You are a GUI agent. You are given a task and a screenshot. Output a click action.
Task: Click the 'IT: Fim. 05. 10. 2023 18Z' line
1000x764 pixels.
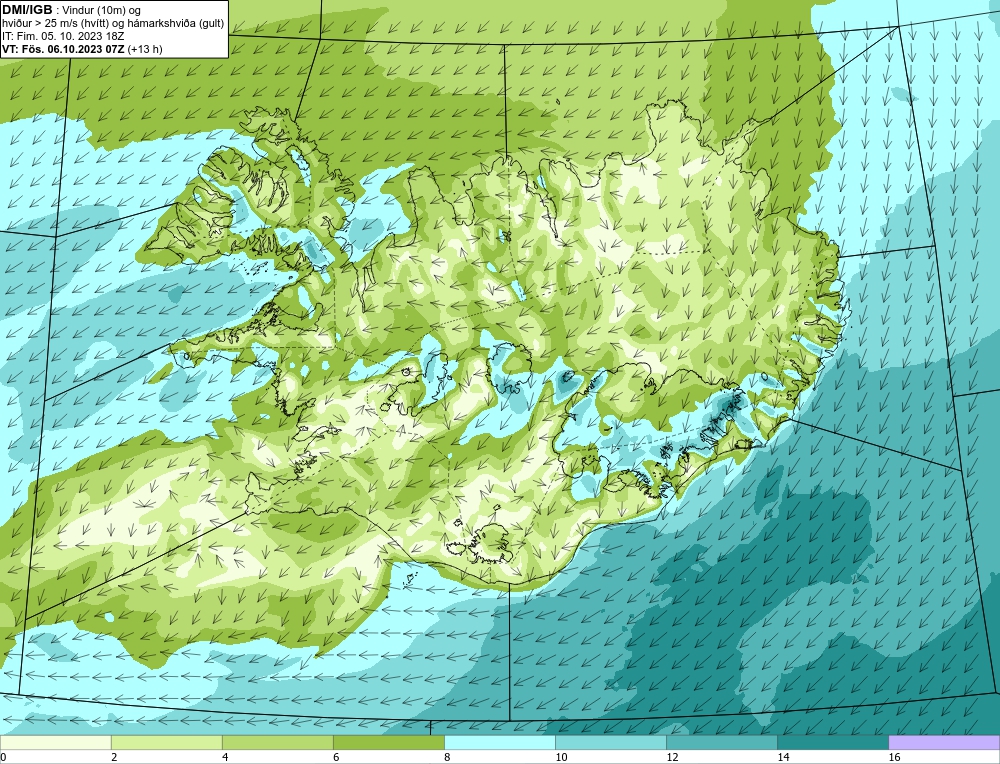pyautogui.click(x=63, y=36)
